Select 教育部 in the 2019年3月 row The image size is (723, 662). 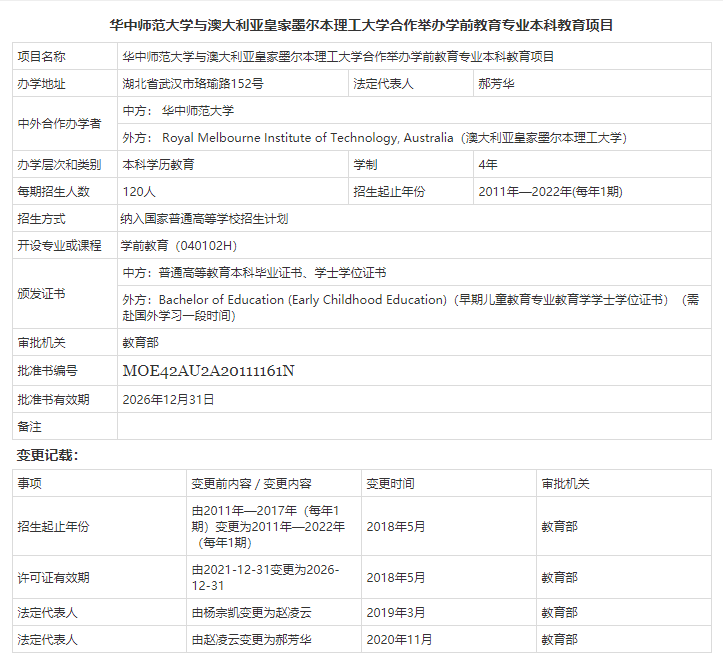pos(559,613)
